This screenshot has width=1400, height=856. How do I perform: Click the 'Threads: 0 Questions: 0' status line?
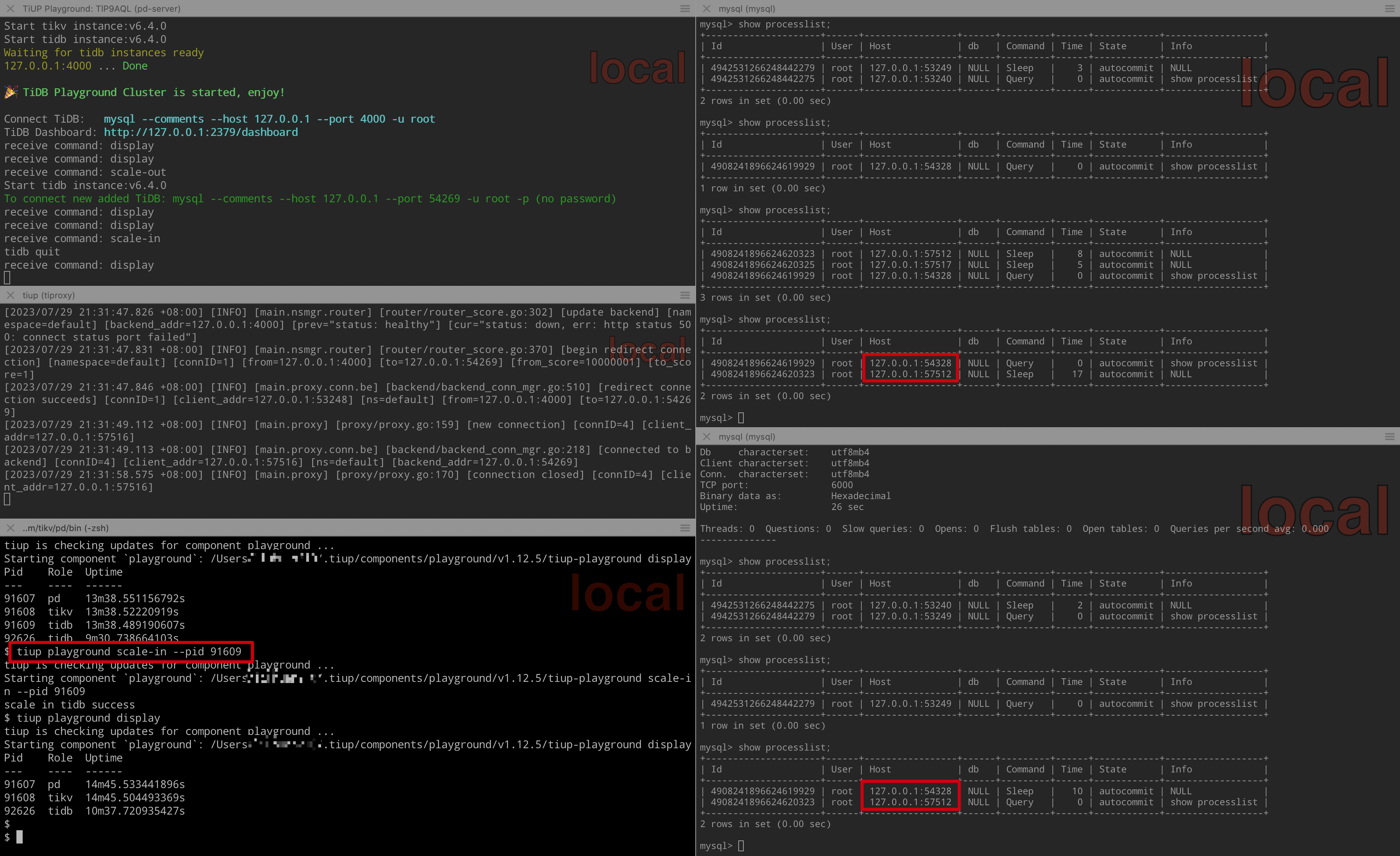pos(1014,528)
